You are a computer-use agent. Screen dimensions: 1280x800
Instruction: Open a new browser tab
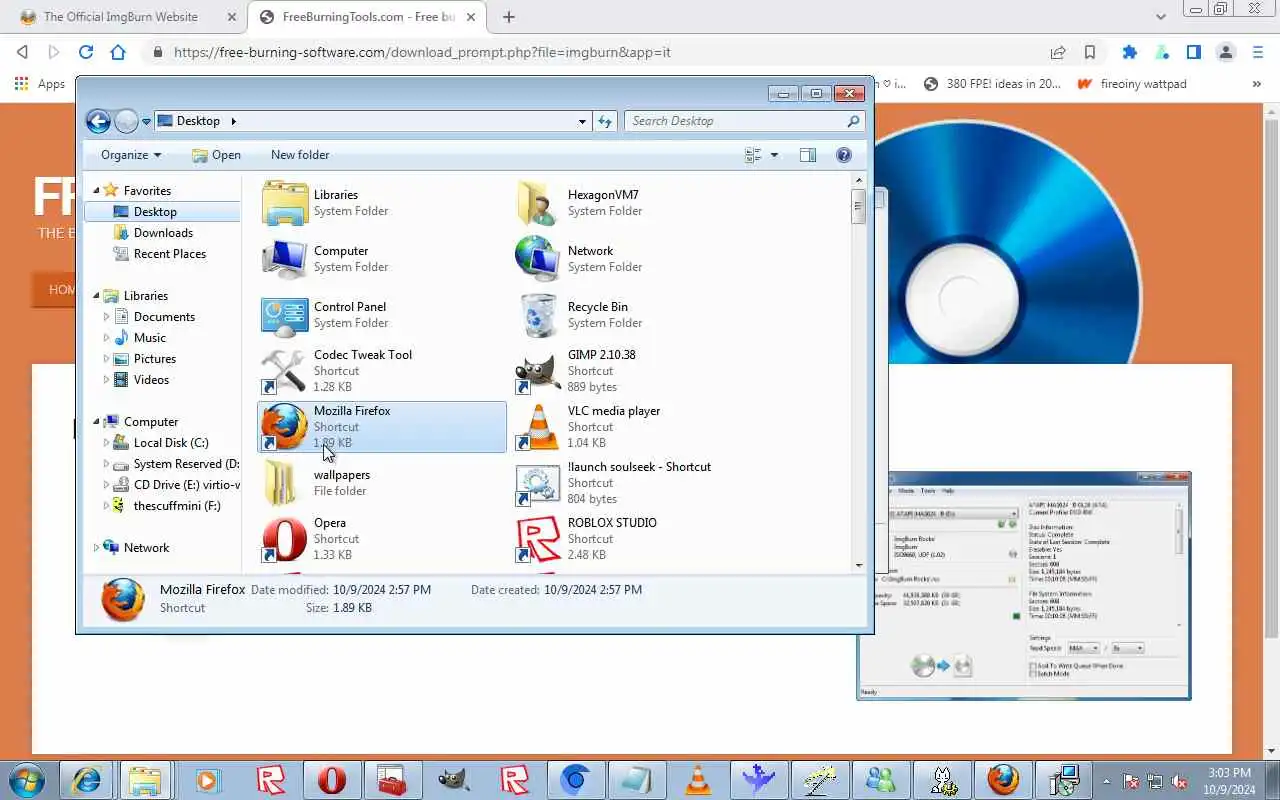(509, 17)
